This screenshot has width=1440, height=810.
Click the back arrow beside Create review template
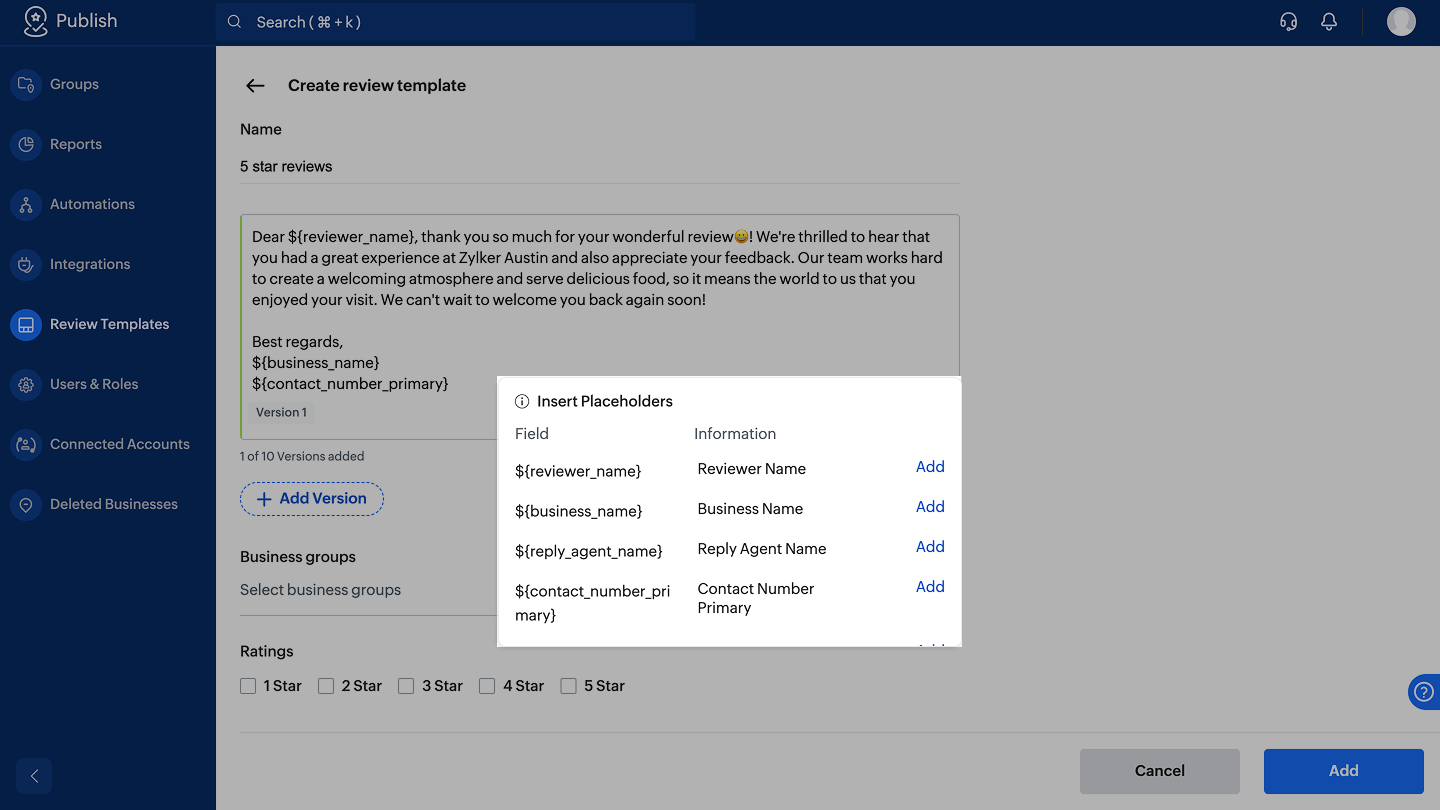pyautogui.click(x=255, y=86)
